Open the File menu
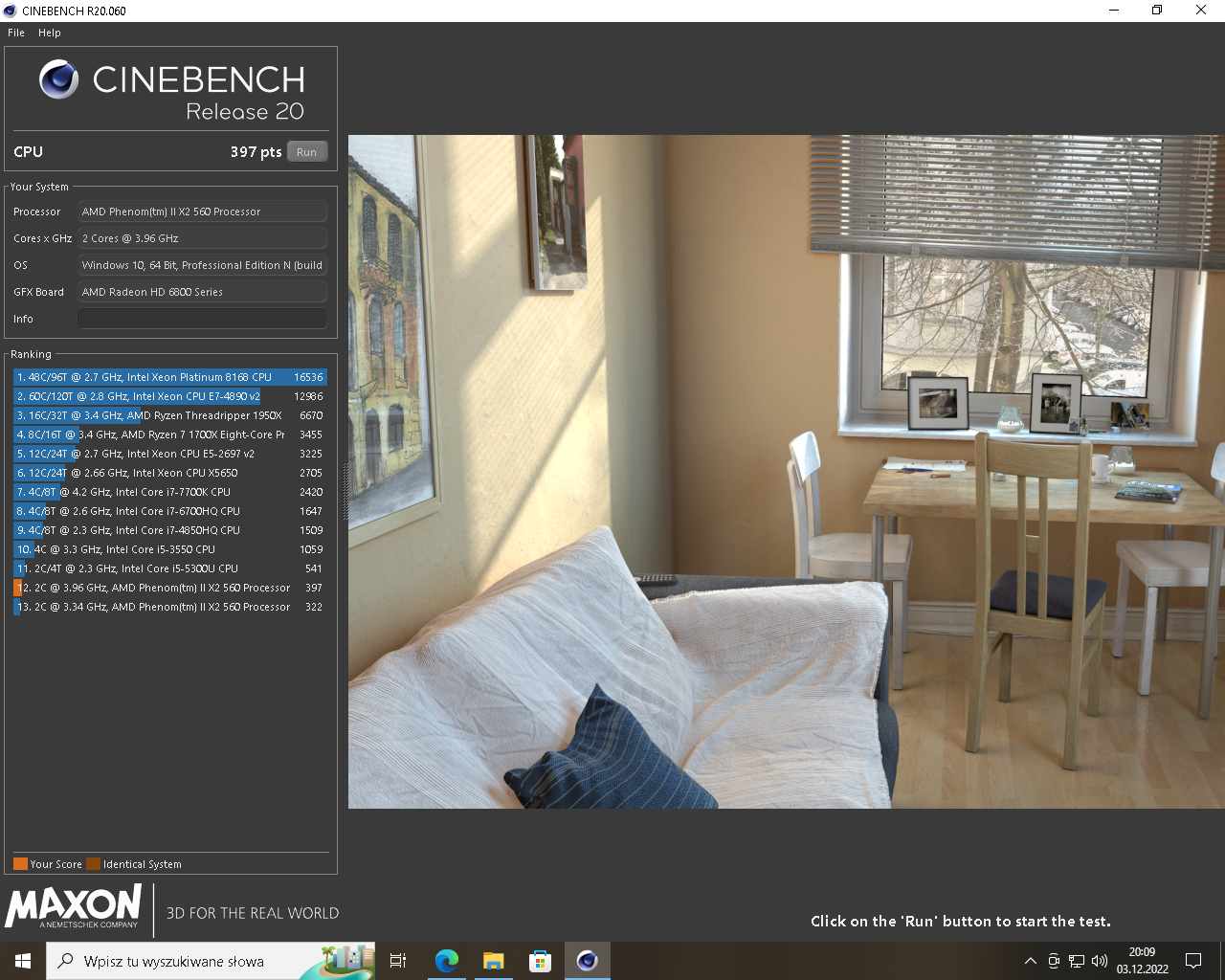The width and height of the screenshot is (1225, 980). pyautogui.click(x=16, y=33)
